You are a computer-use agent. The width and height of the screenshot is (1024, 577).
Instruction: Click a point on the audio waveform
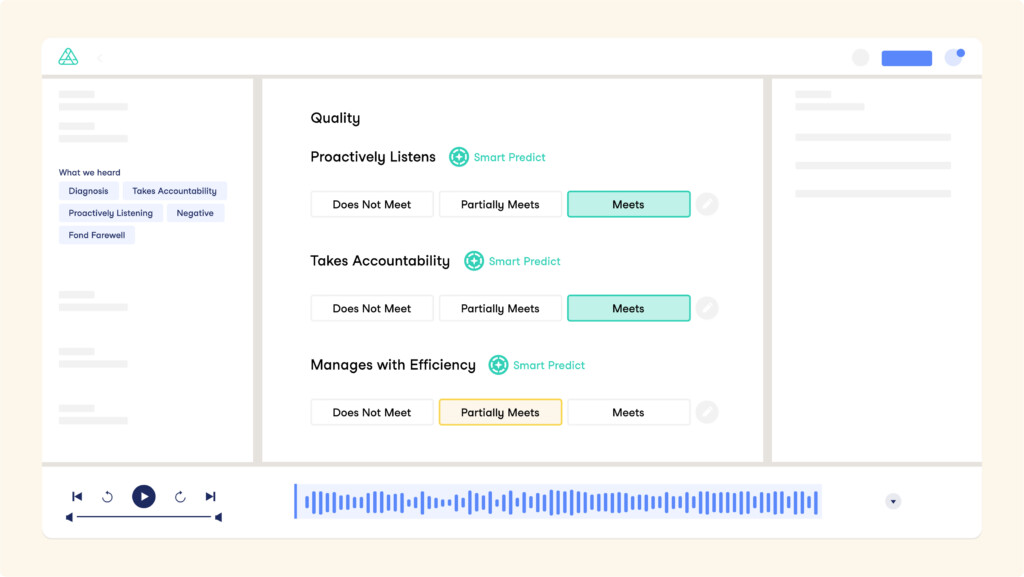click(556, 500)
